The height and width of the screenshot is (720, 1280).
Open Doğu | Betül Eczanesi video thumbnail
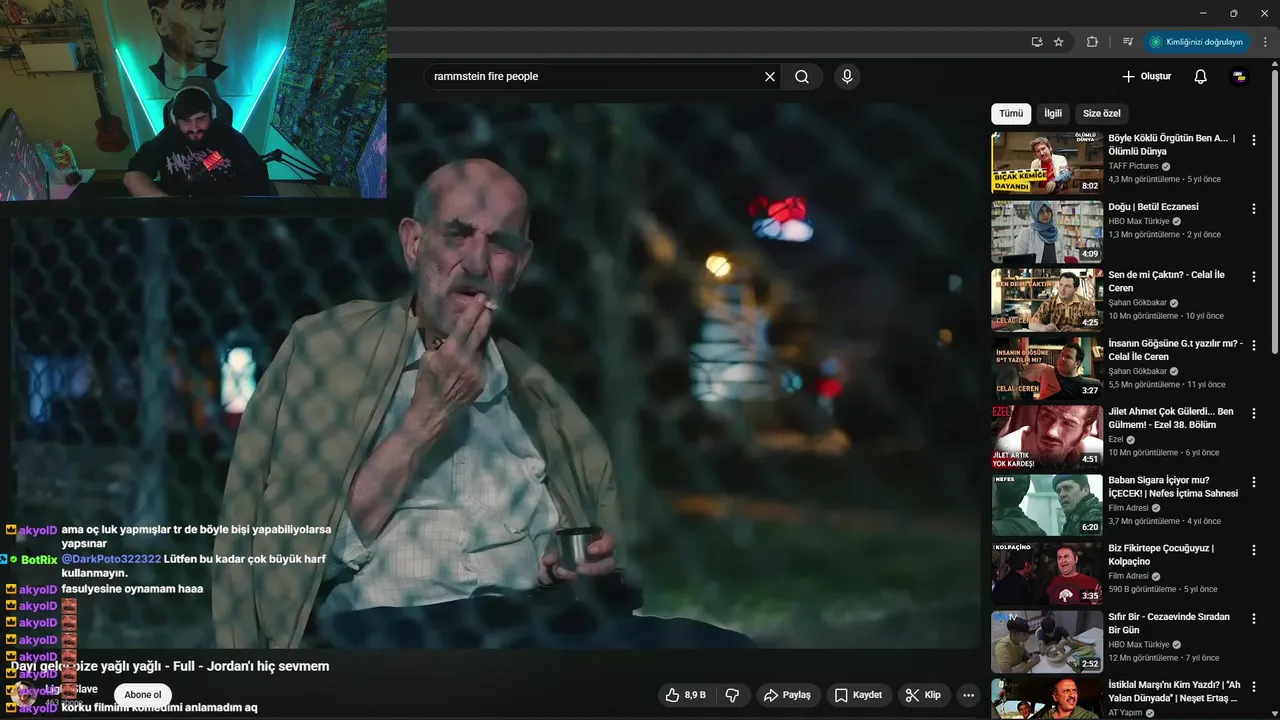pyautogui.click(x=1047, y=231)
